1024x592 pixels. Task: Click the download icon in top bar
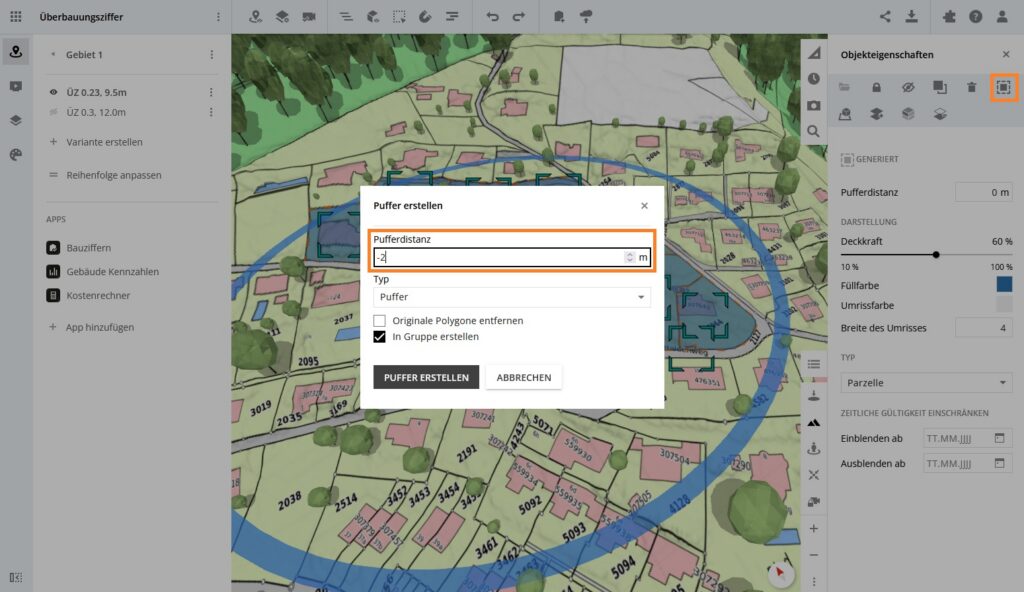tap(911, 16)
